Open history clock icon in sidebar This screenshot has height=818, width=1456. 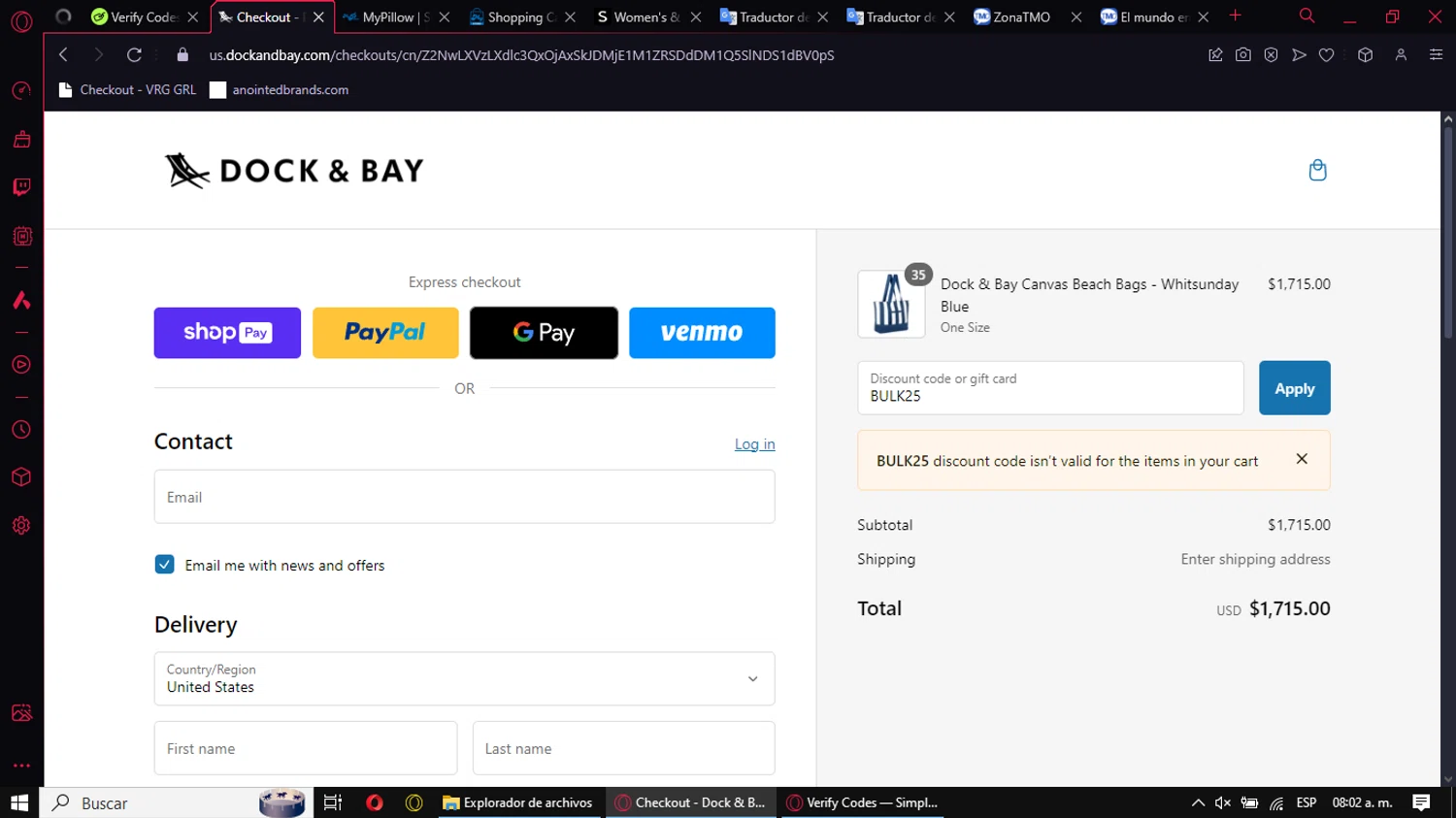pyautogui.click(x=21, y=430)
